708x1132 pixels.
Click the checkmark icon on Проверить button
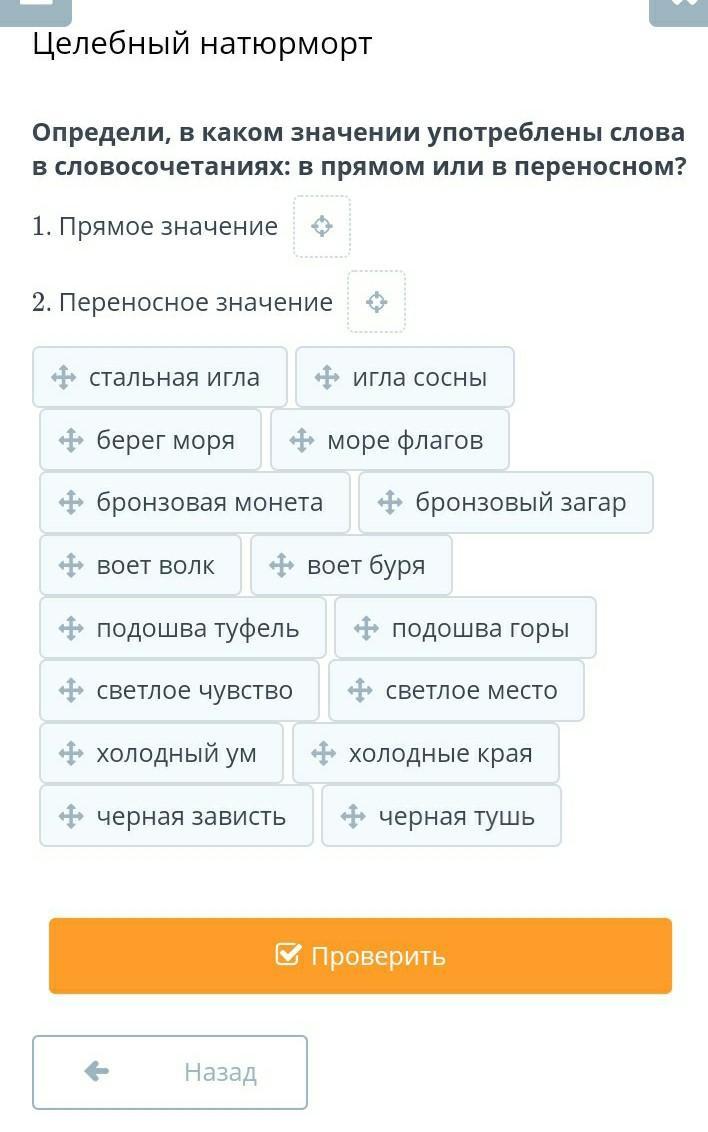(x=287, y=954)
